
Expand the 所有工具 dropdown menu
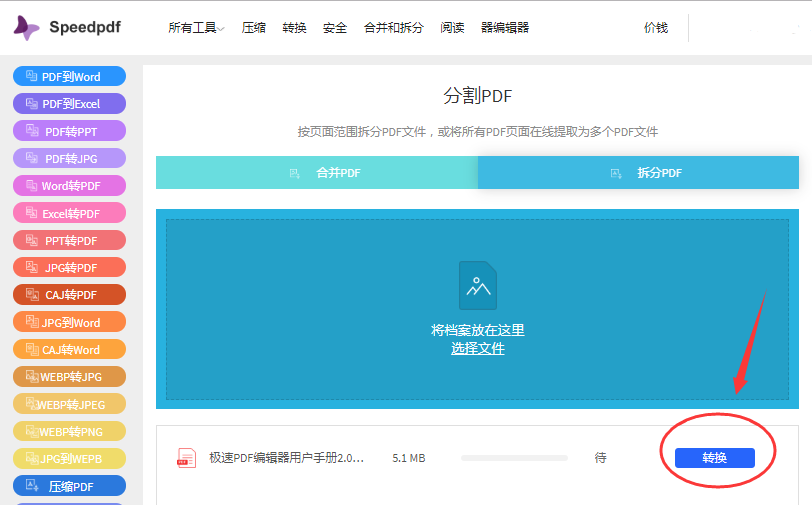196,27
